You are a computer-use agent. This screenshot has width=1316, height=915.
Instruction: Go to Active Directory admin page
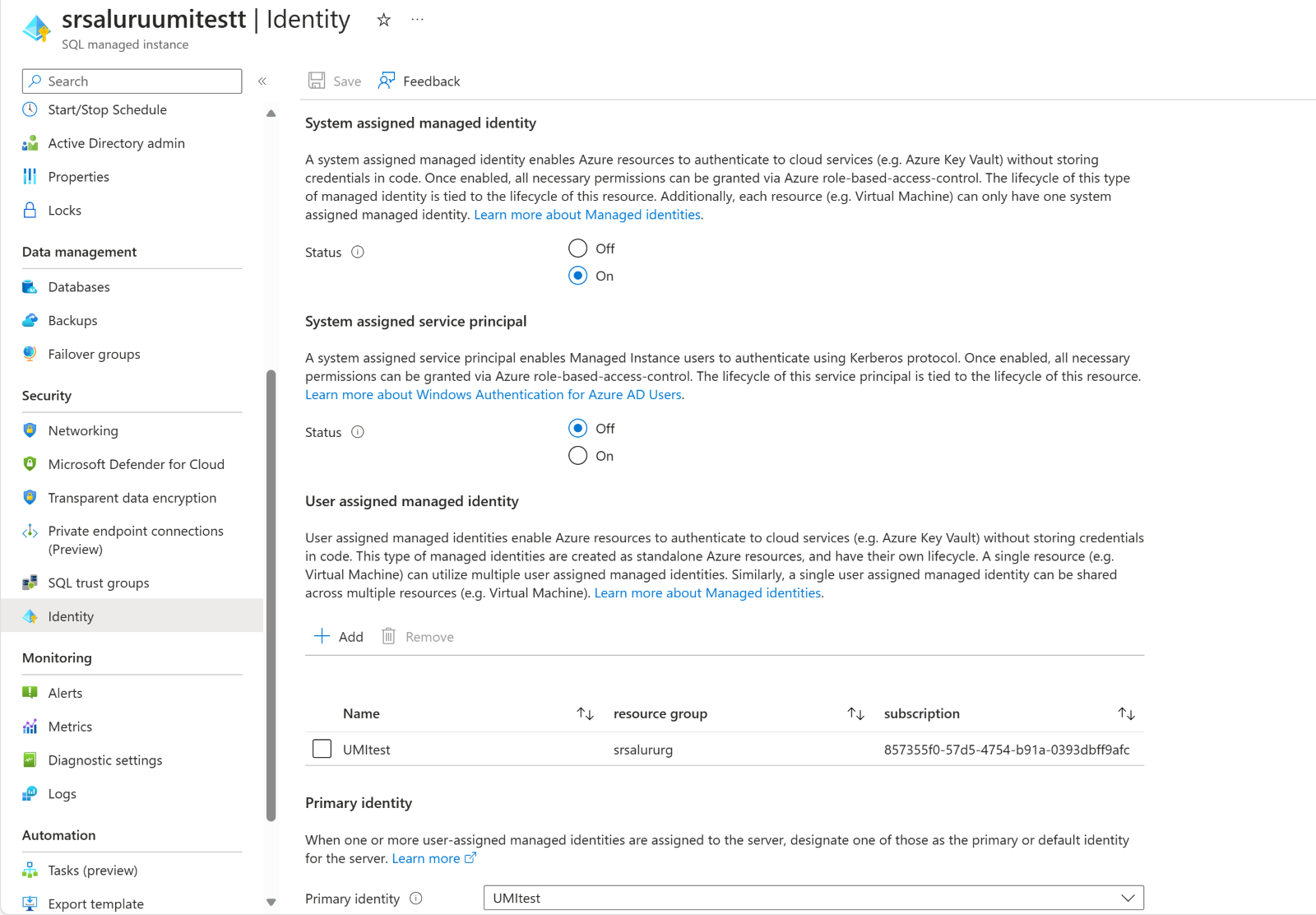coord(117,143)
